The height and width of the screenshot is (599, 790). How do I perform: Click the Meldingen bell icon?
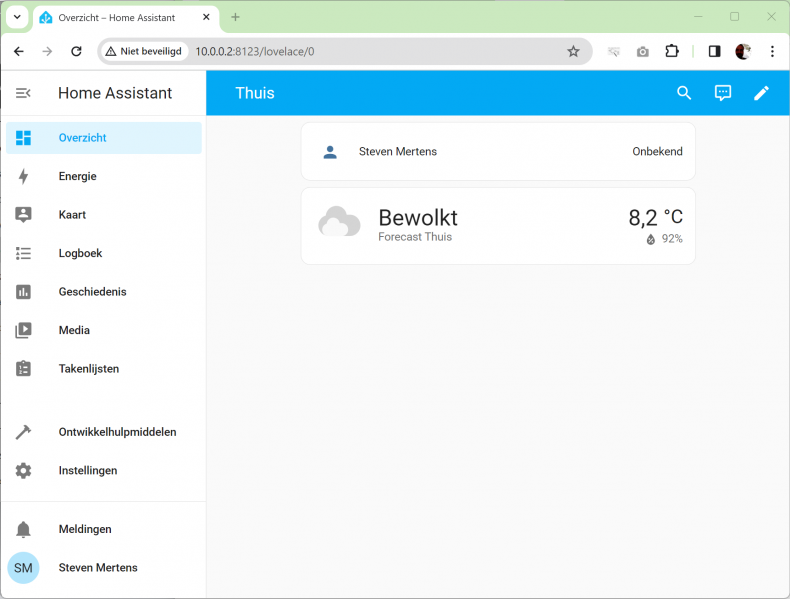pyautogui.click(x=23, y=529)
